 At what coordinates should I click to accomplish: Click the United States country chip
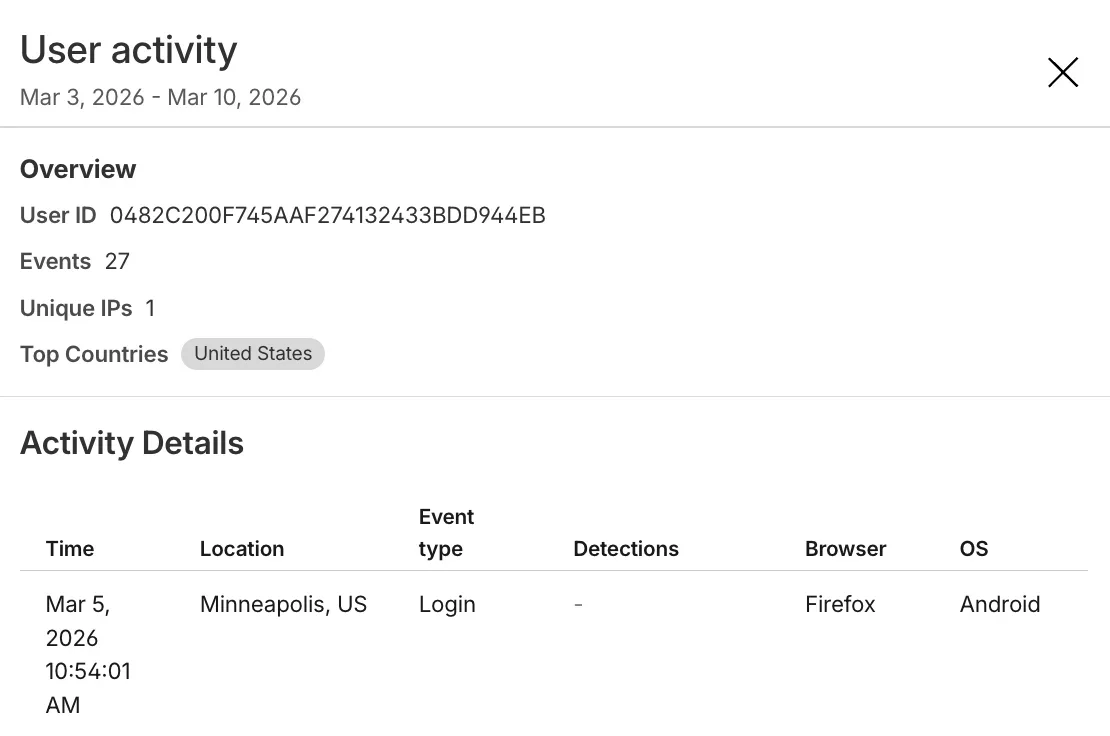pyautogui.click(x=252, y=353)
